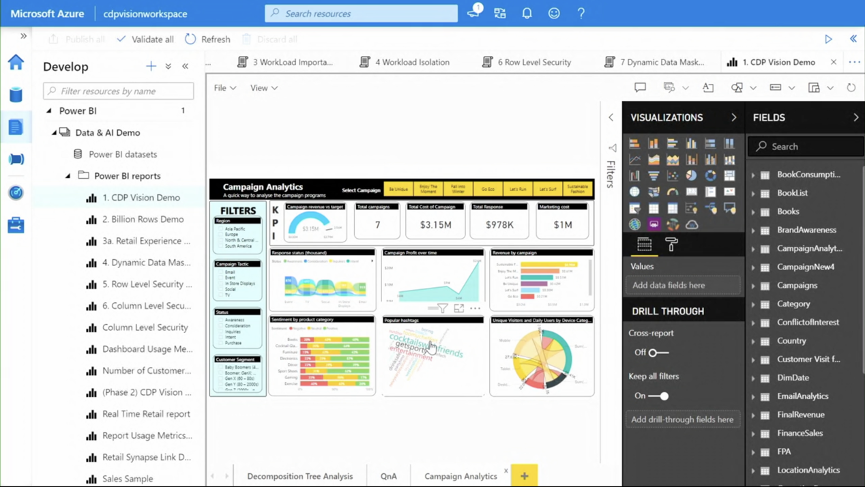Select the pie chart visualization icon

pos(691,176)
